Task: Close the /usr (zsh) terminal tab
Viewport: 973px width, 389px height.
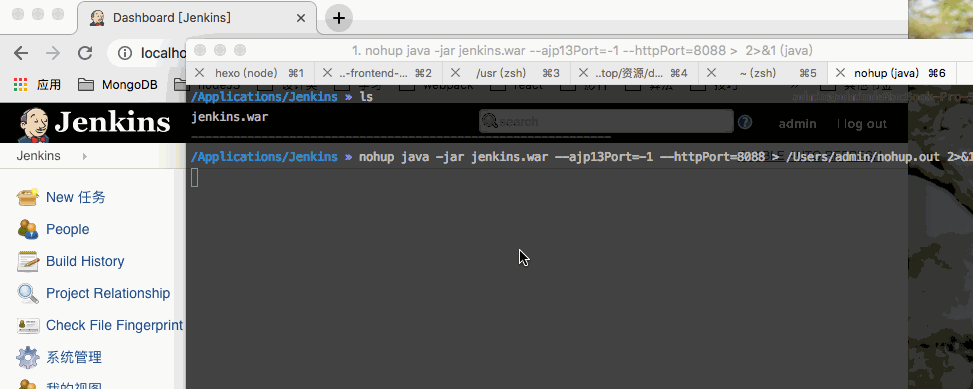Action: tap(455, 73)
